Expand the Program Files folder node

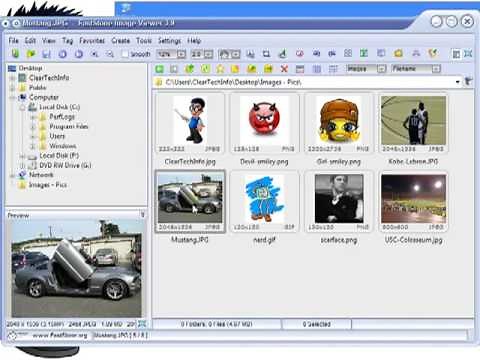[33, 127]
